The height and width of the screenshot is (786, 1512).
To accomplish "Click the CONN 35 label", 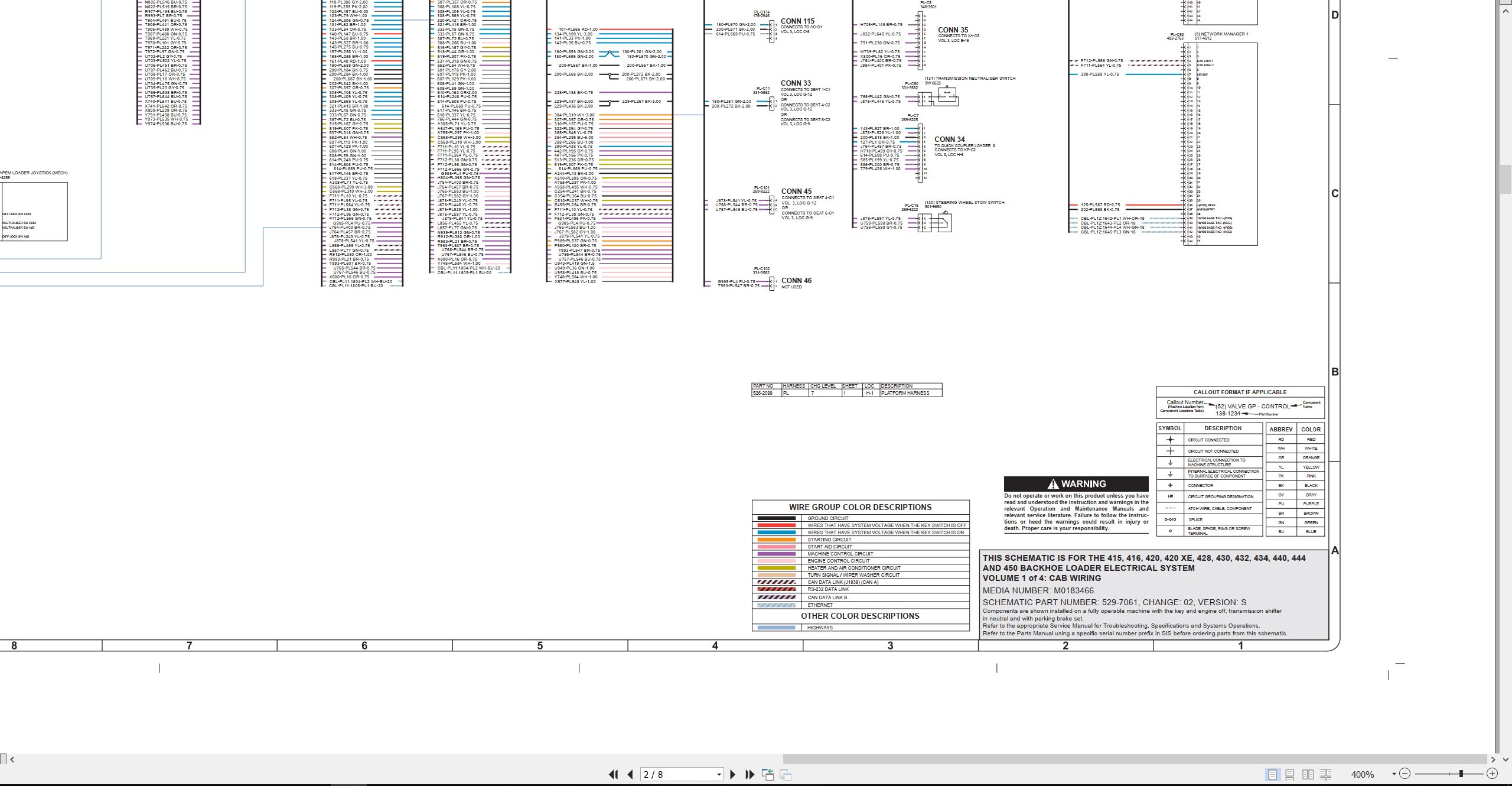I will [x=953, y=30].
